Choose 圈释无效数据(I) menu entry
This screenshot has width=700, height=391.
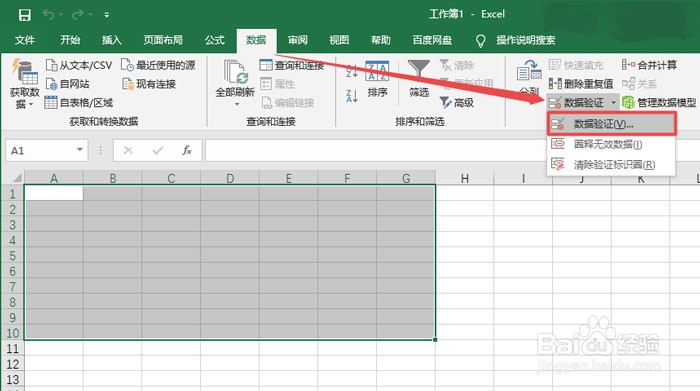coord(612,144)
